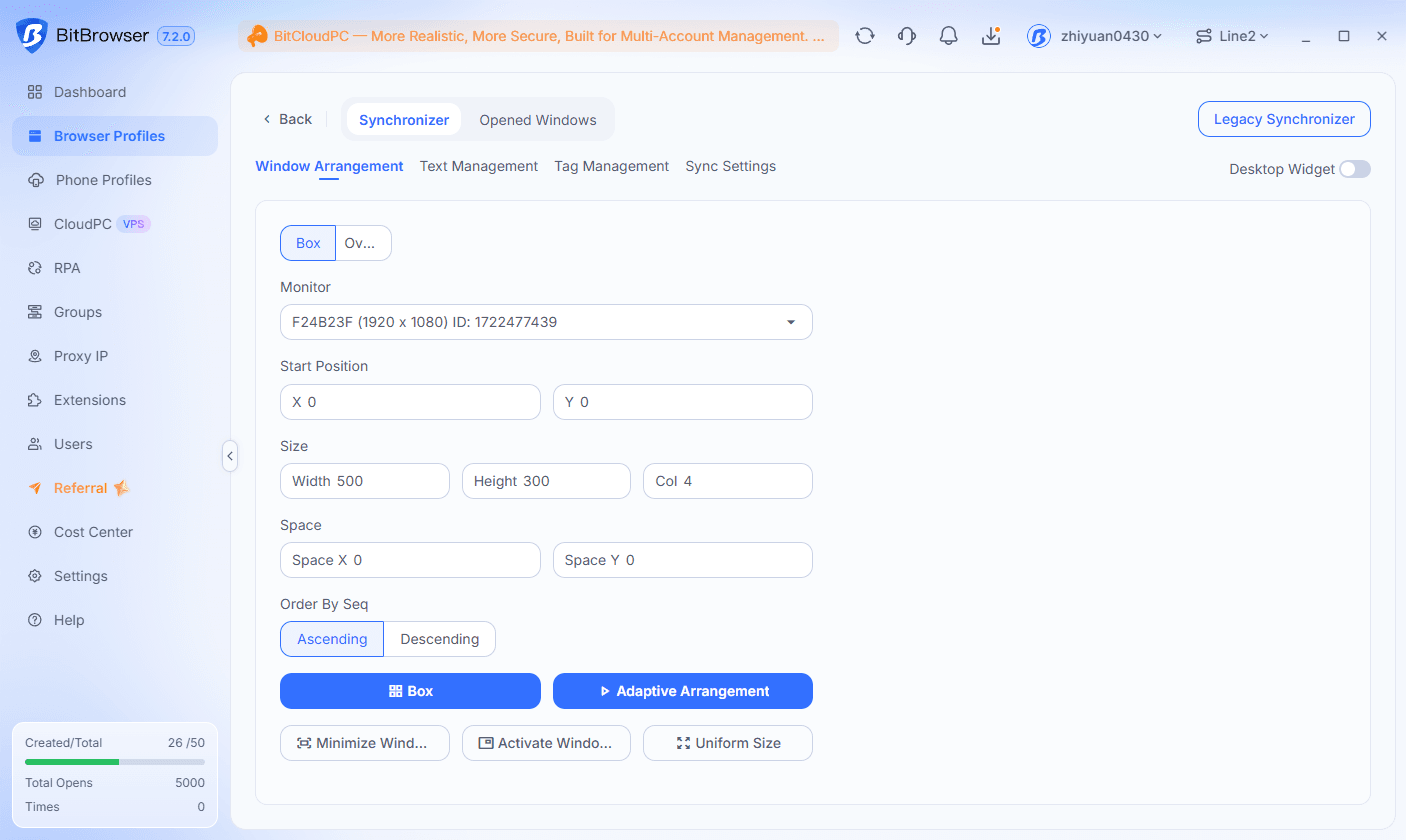Click the Width input field
Screen dimensions: 1406x840
coord(365,481)
